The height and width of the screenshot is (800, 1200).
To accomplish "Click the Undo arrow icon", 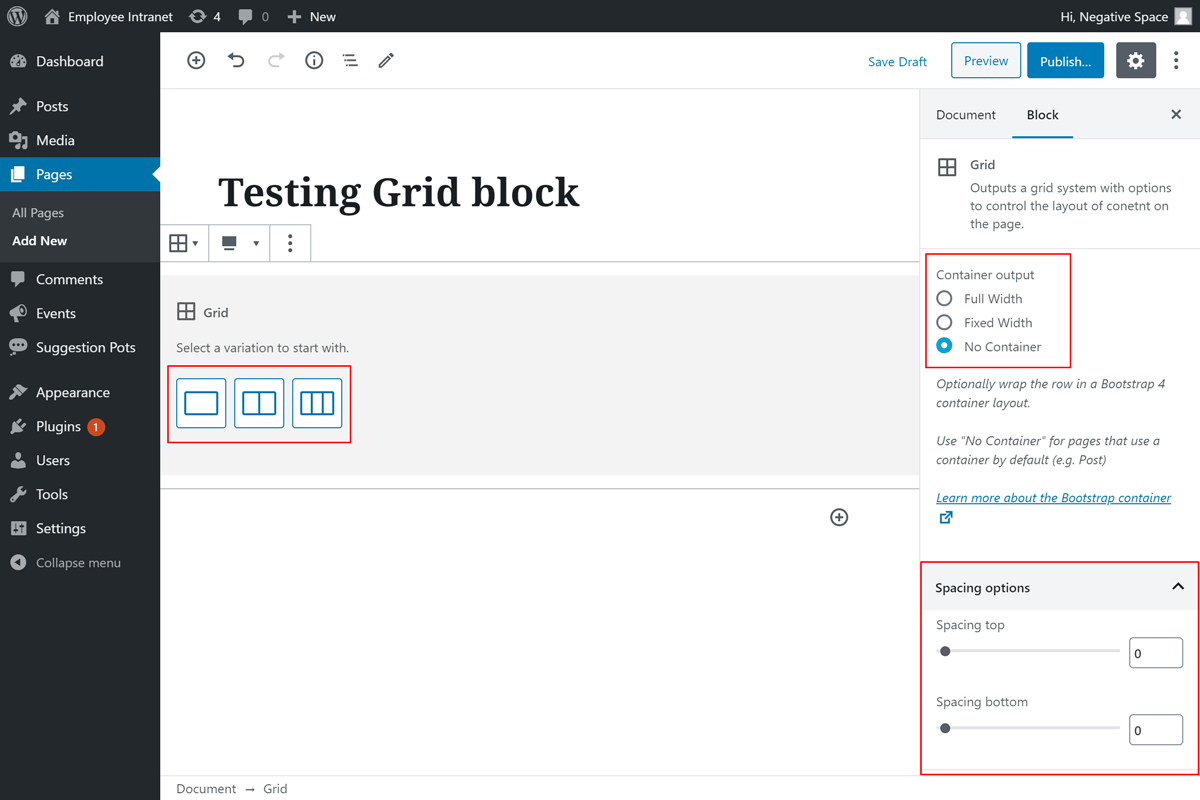I will coord(236,61).
